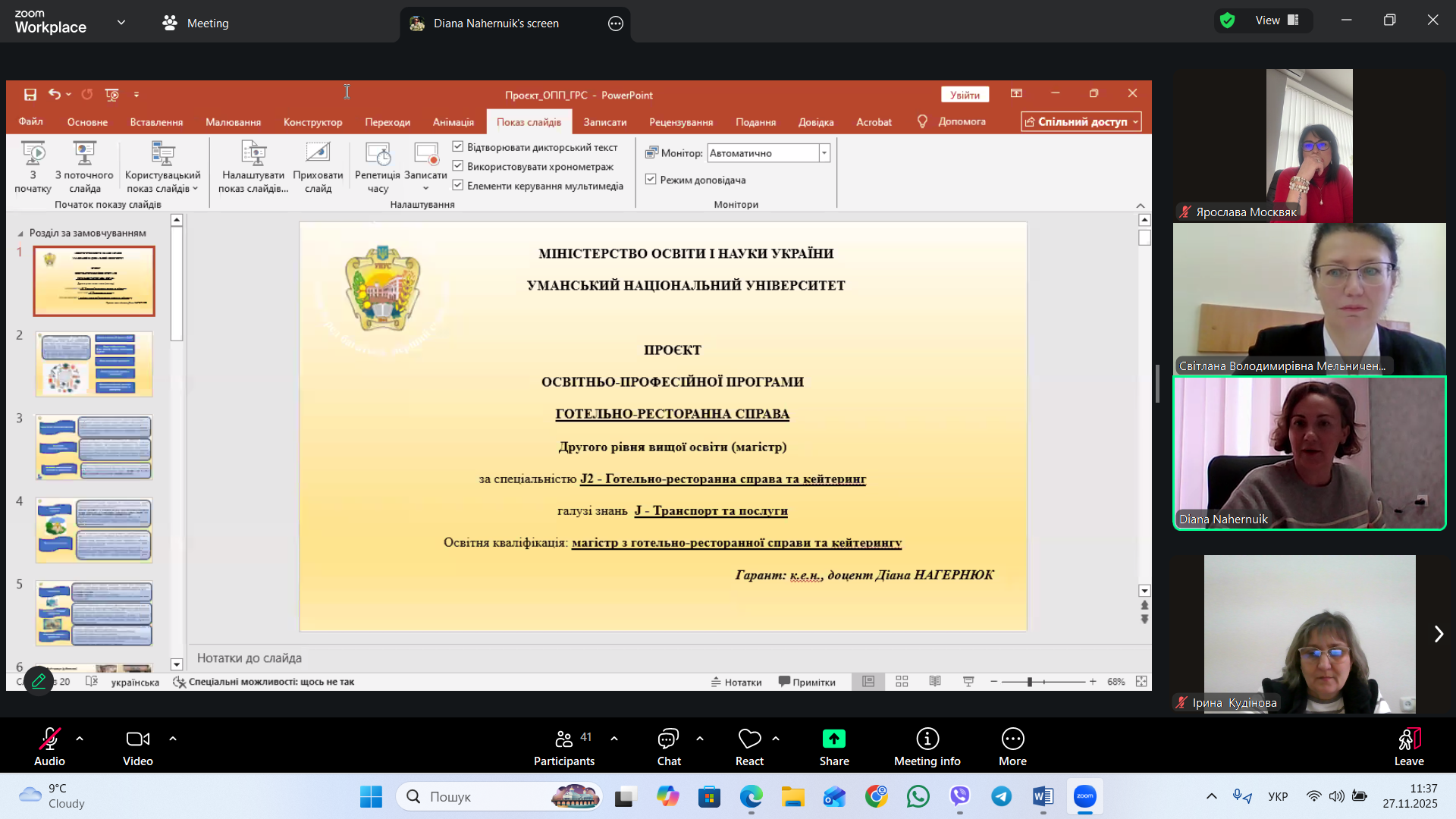
Task: Open the Chat panel
Action: [x=668, y=739]
